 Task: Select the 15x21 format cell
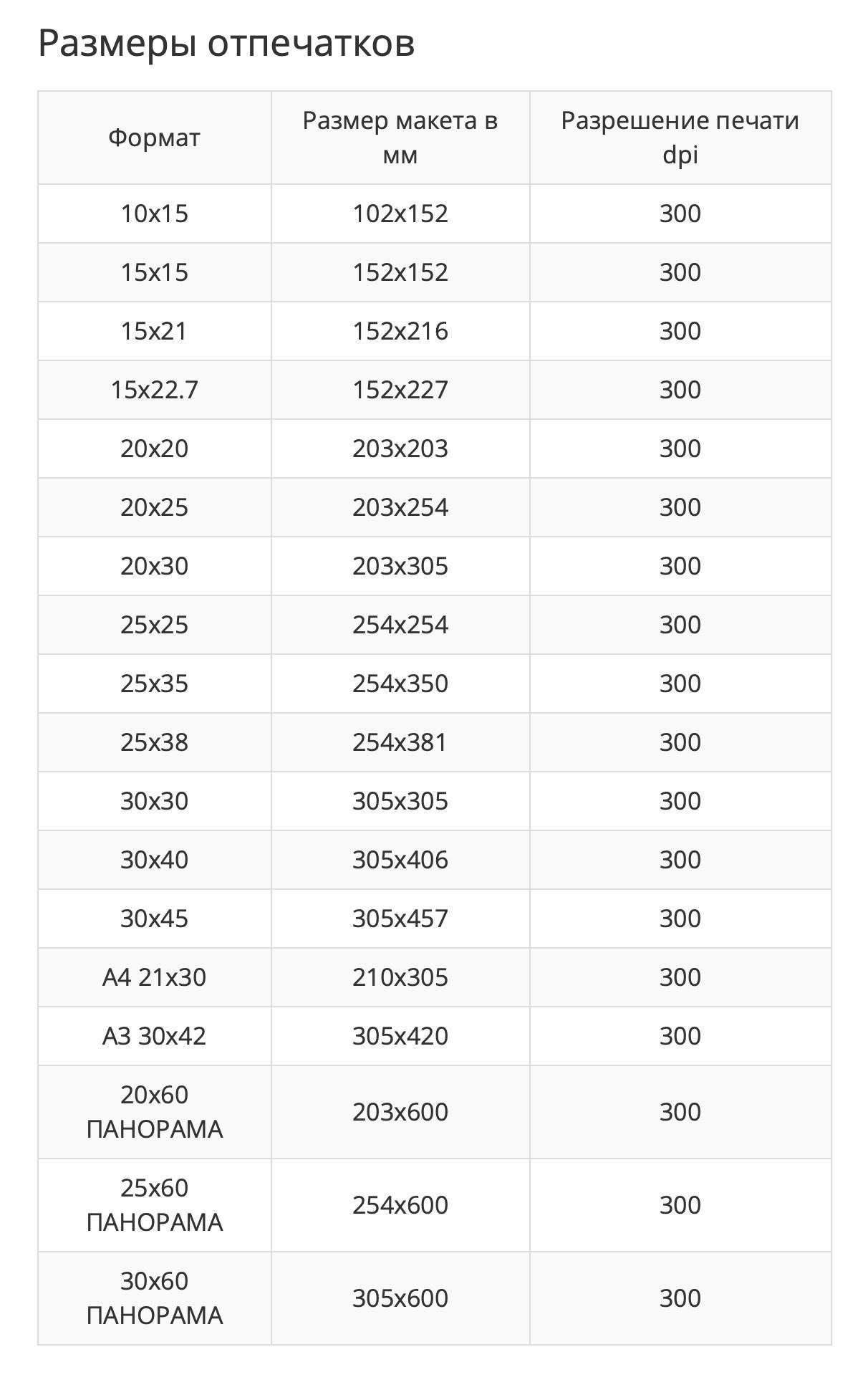coord(154,331)
